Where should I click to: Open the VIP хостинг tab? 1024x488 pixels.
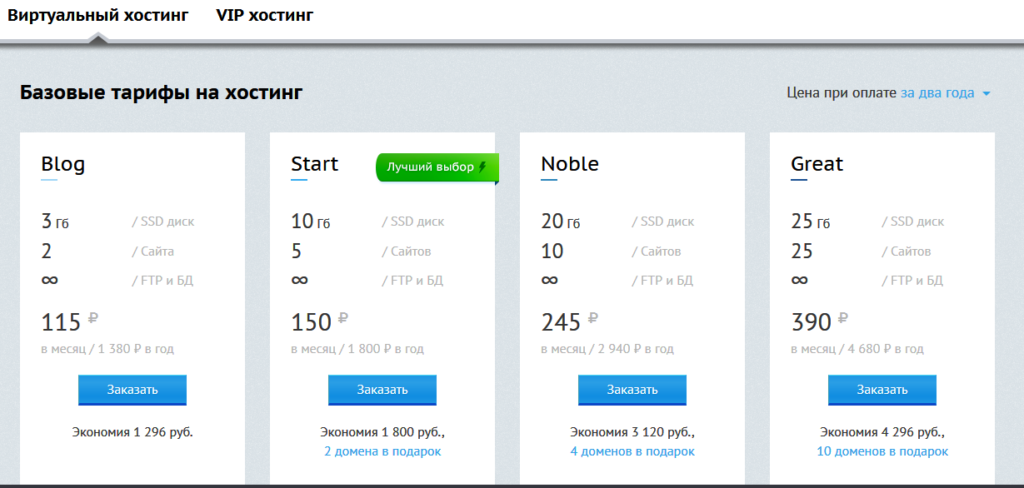click(264, 16)
